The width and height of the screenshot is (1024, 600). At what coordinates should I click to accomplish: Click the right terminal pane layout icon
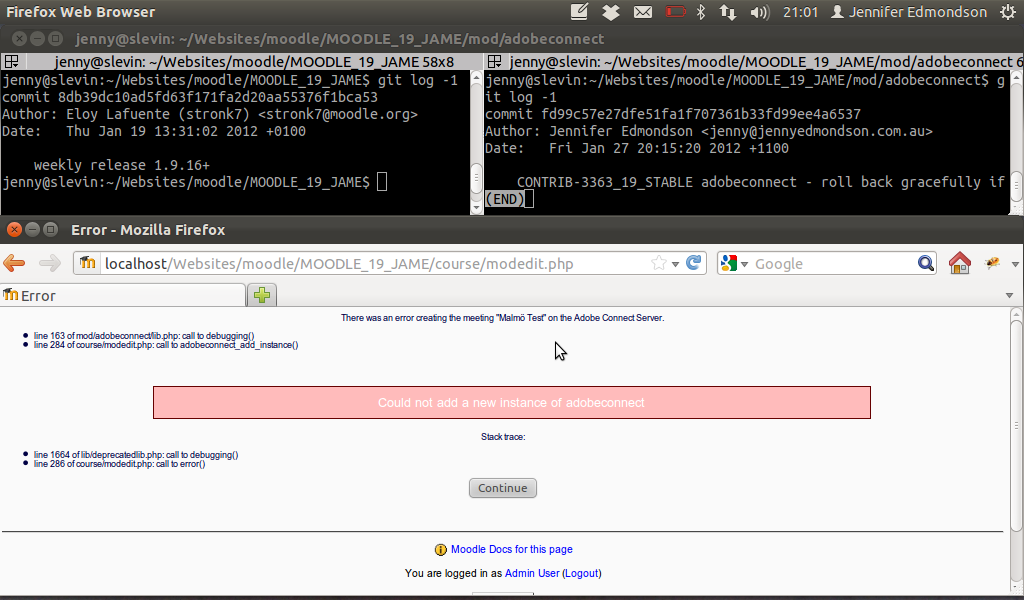point(494,61)
